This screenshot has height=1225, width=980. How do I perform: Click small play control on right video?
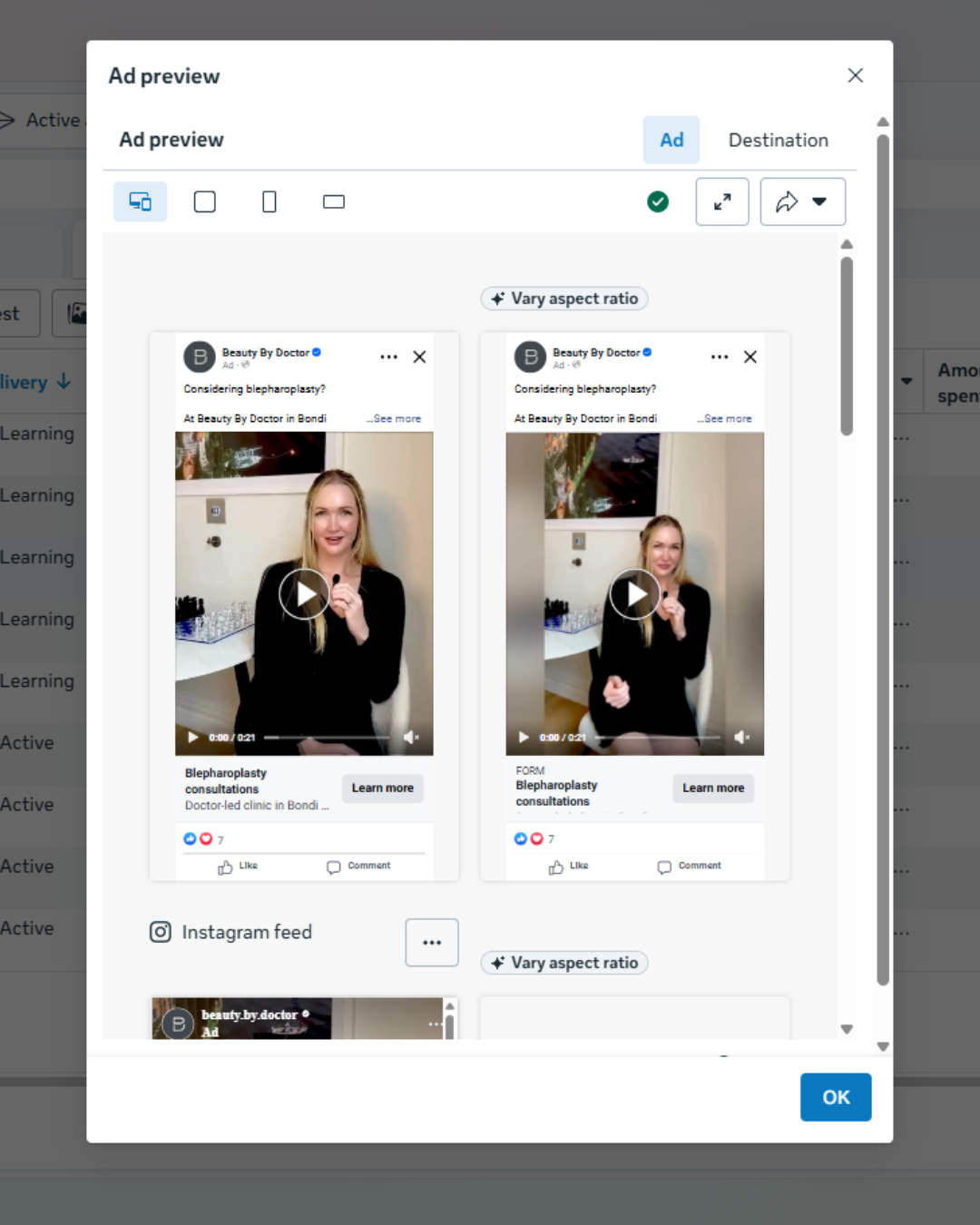point(524,737)
